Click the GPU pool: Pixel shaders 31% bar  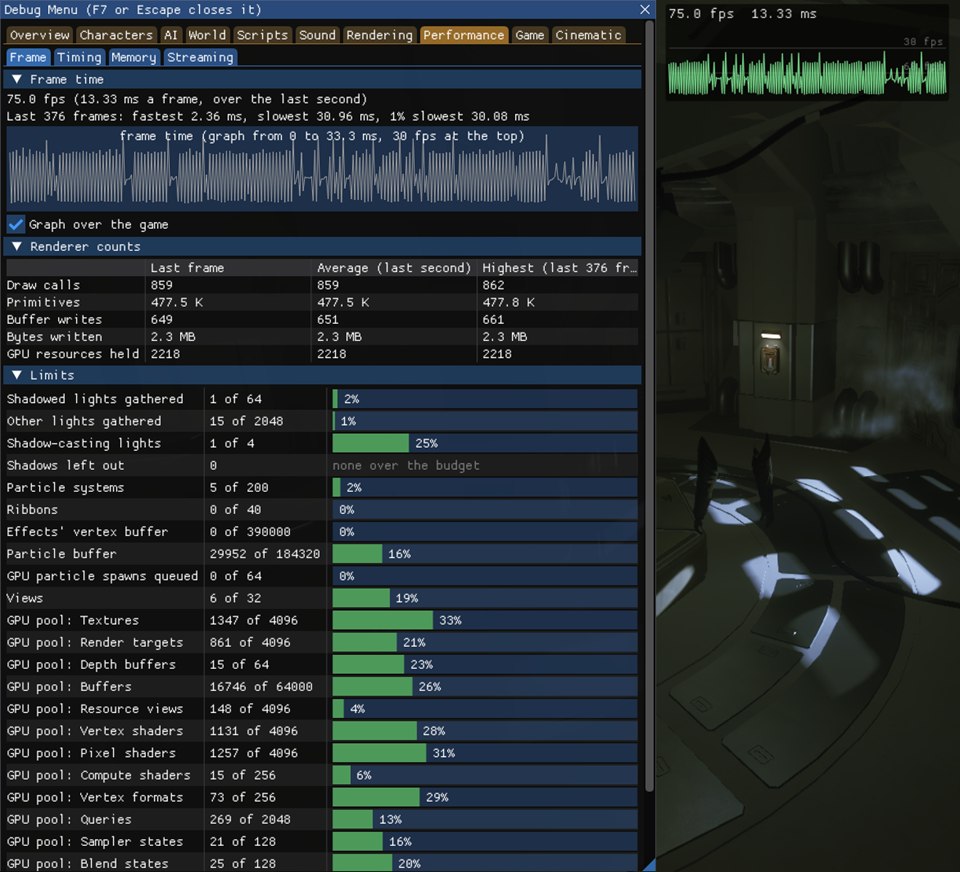pyautogui.click(x=485, y=753)
